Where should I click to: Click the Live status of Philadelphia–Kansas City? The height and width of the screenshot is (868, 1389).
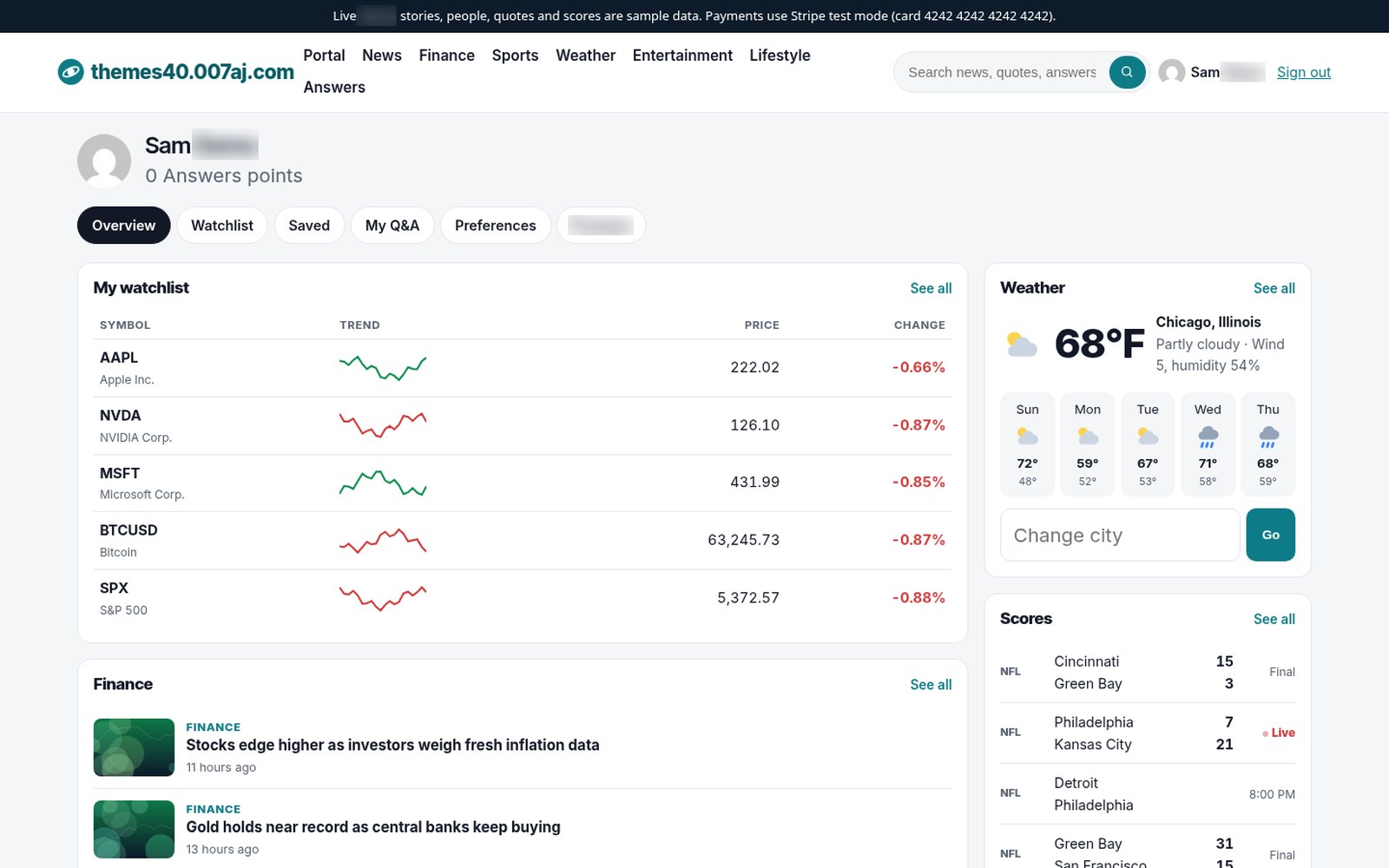[x=1279, y=733]
